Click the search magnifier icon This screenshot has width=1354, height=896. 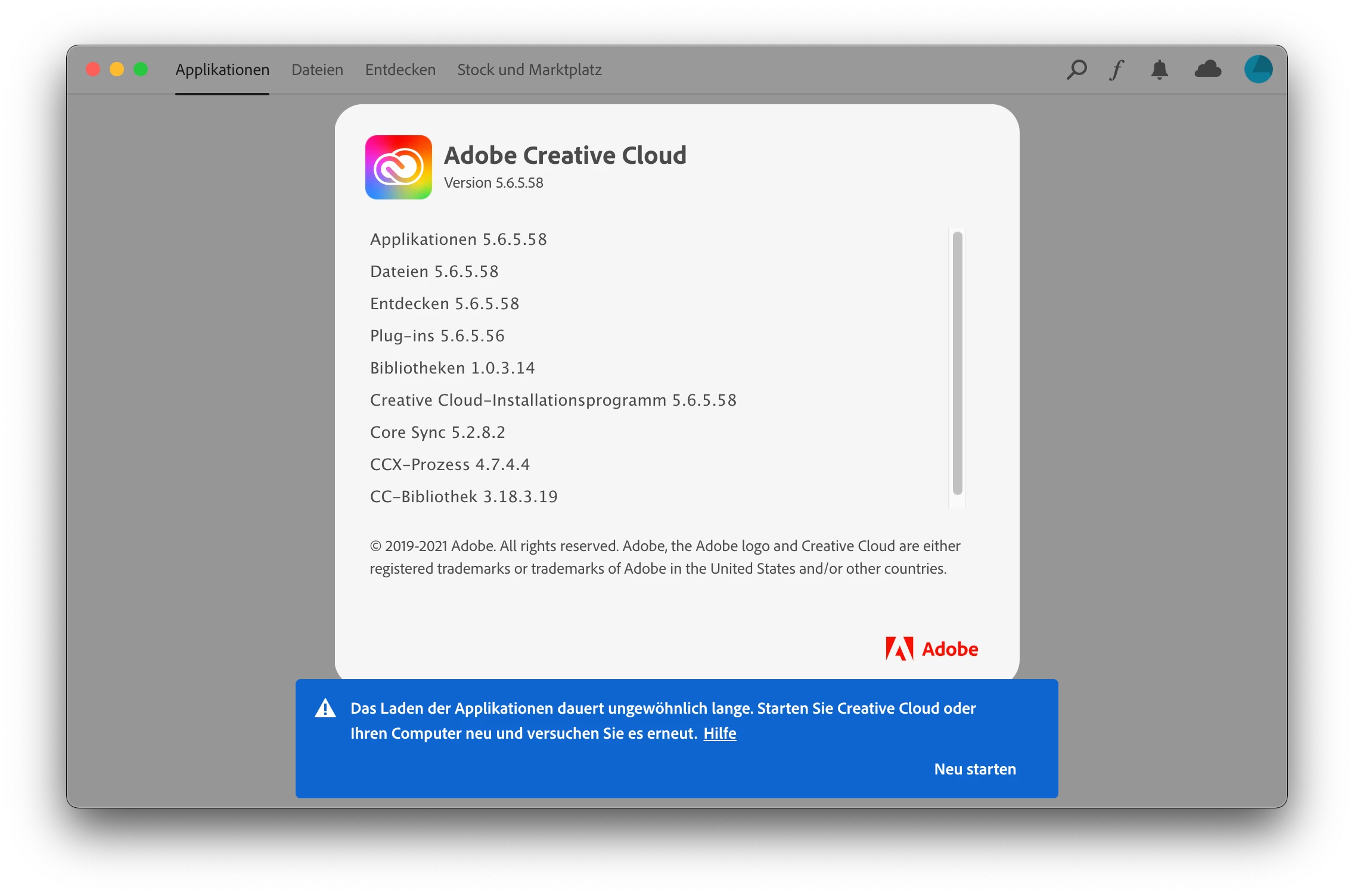(1076, 70)
